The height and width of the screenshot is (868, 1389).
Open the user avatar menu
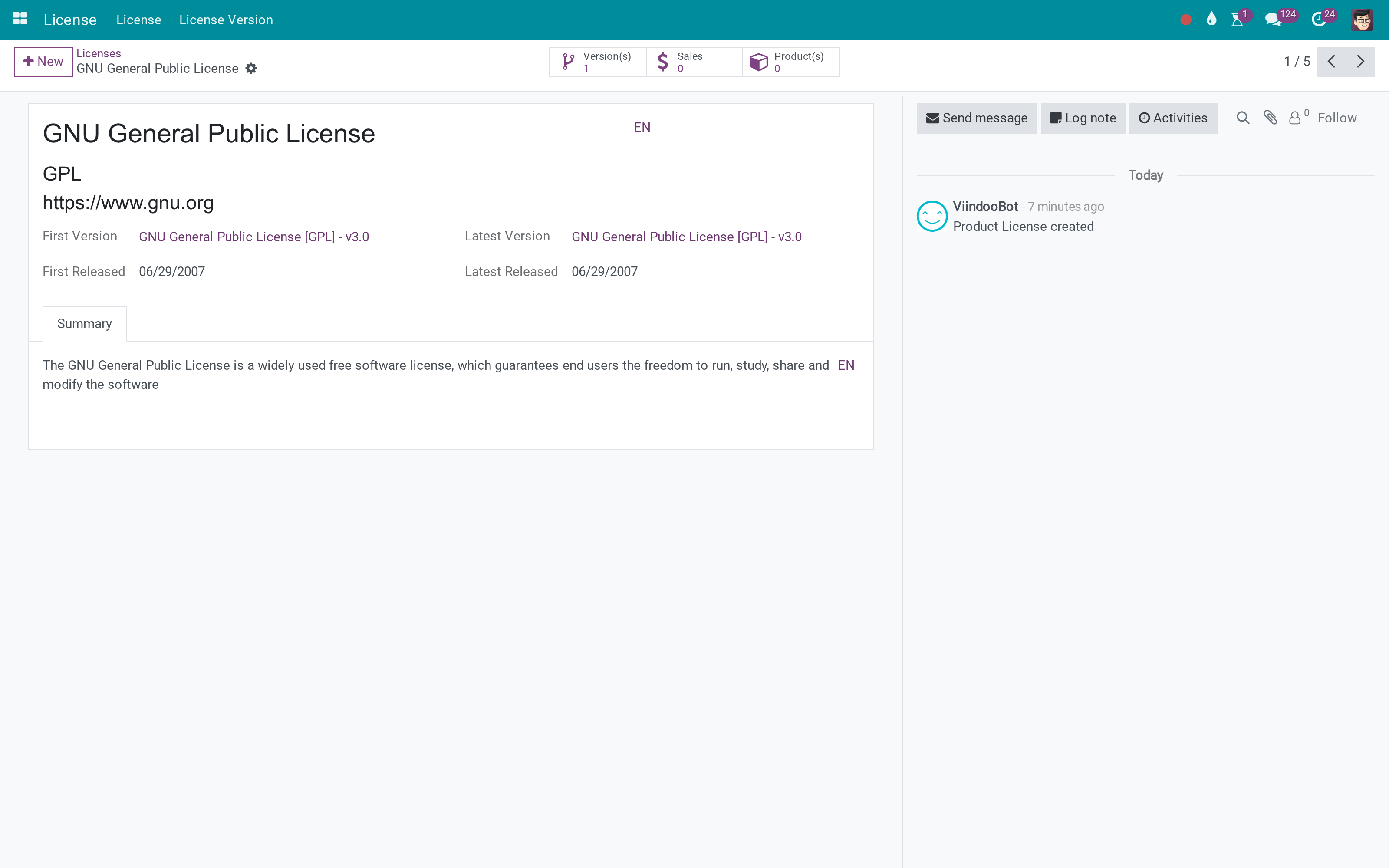coord(1362,20)
